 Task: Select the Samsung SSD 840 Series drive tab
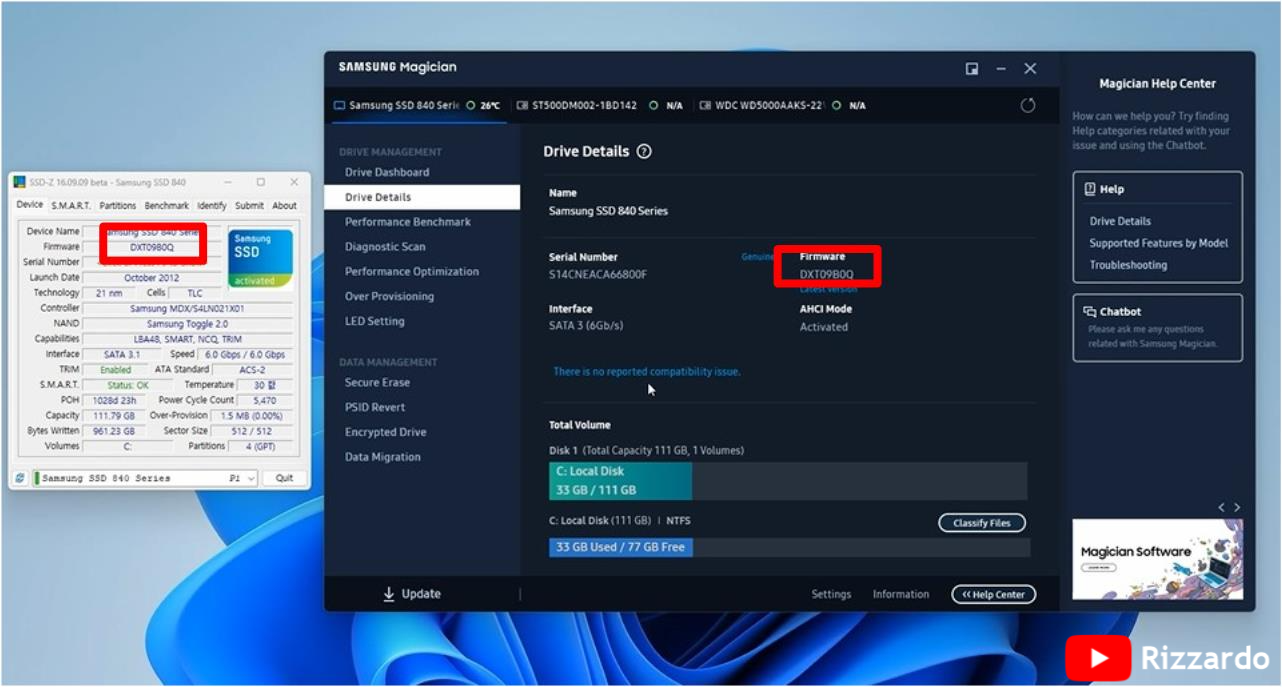417,105
